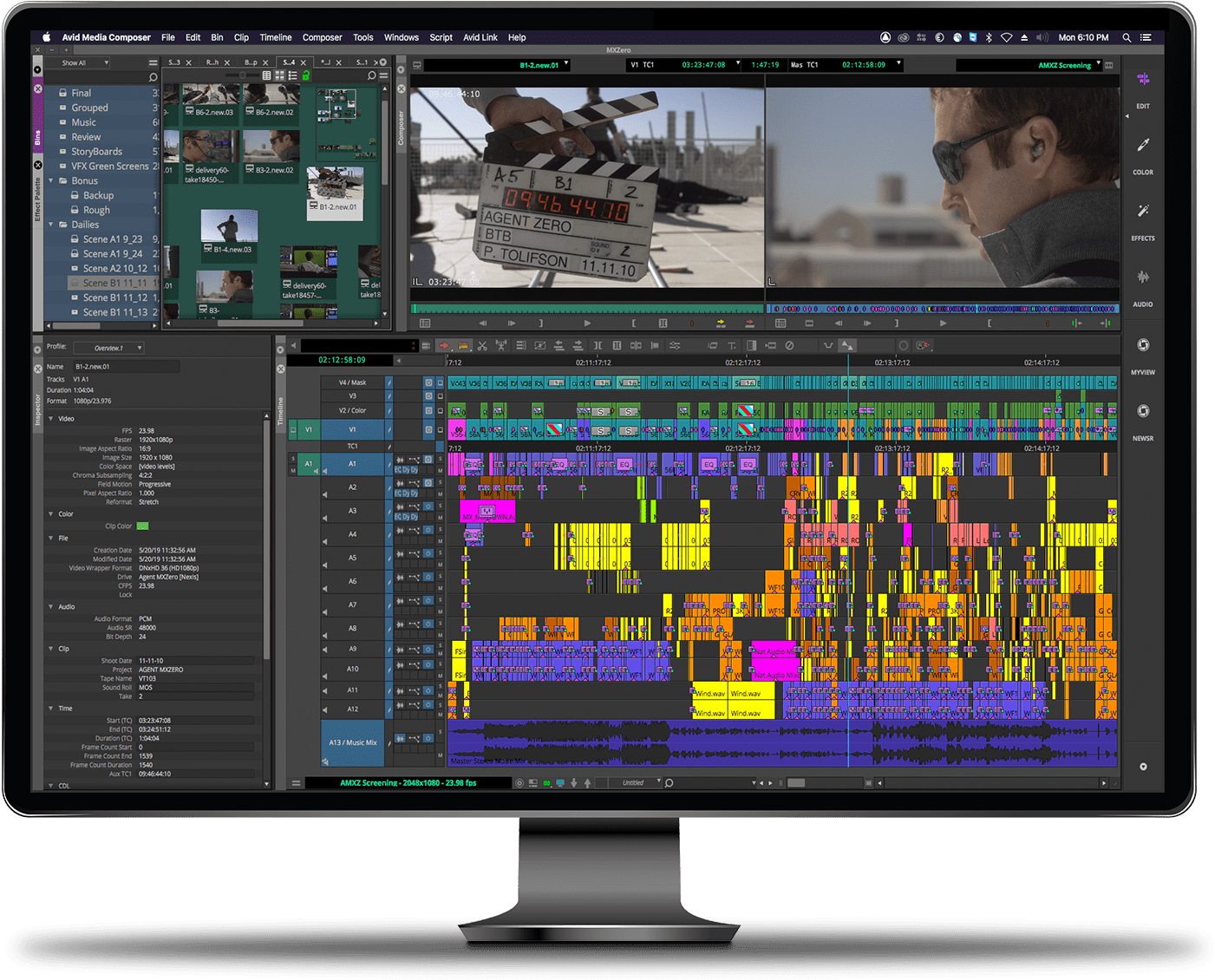The image size is (1215, 980).
Task: Click the green bin lock icon
Action: coord(305,76)
